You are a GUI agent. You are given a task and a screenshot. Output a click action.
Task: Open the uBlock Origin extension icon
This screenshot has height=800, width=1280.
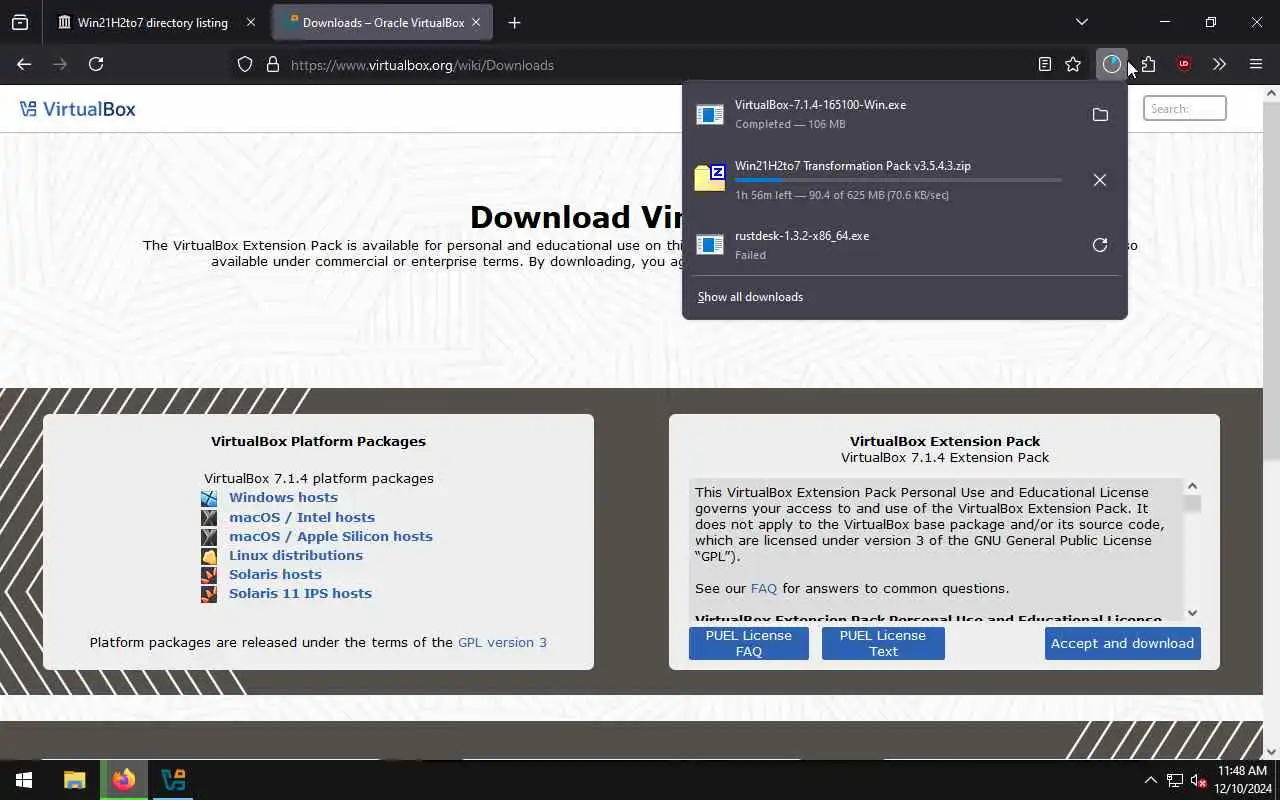pyautogui.click(x=1184, y=65)
